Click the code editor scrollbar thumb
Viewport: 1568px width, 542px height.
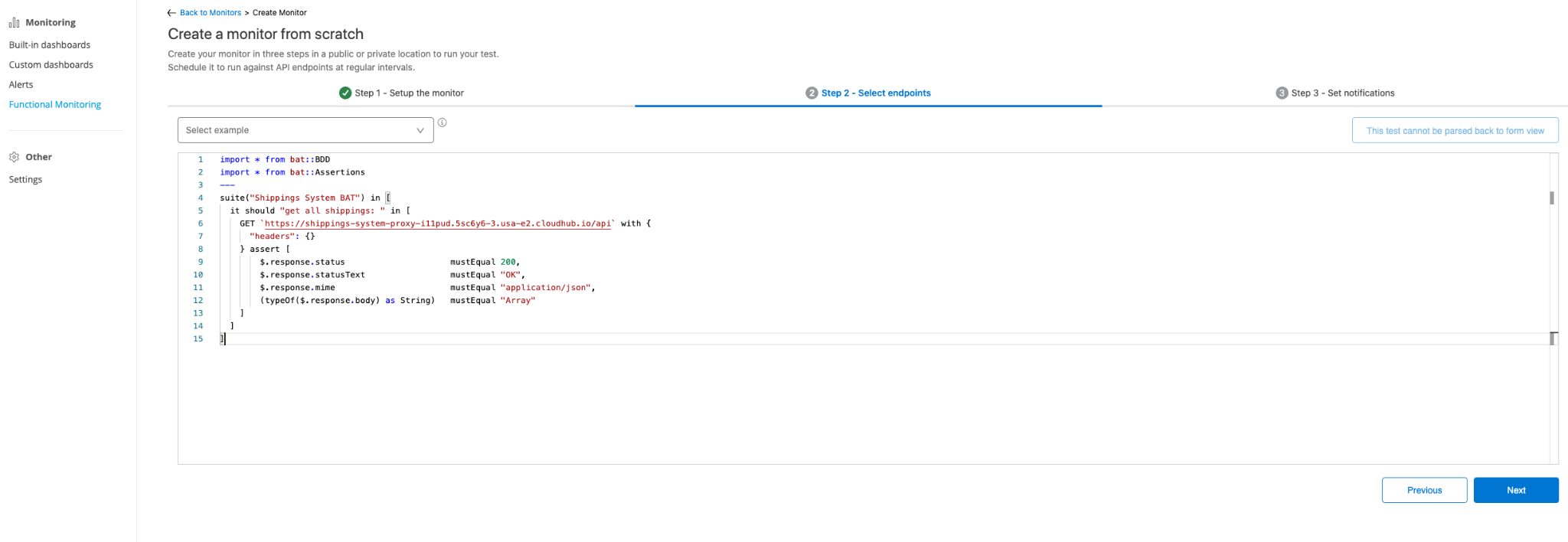click(1552, 198)
